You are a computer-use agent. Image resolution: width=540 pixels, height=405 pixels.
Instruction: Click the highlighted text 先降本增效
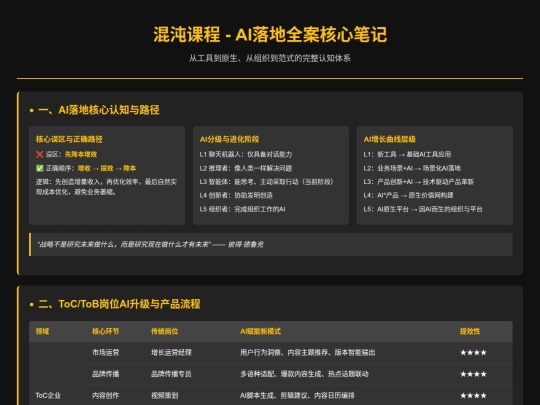[x=81, y=154]
